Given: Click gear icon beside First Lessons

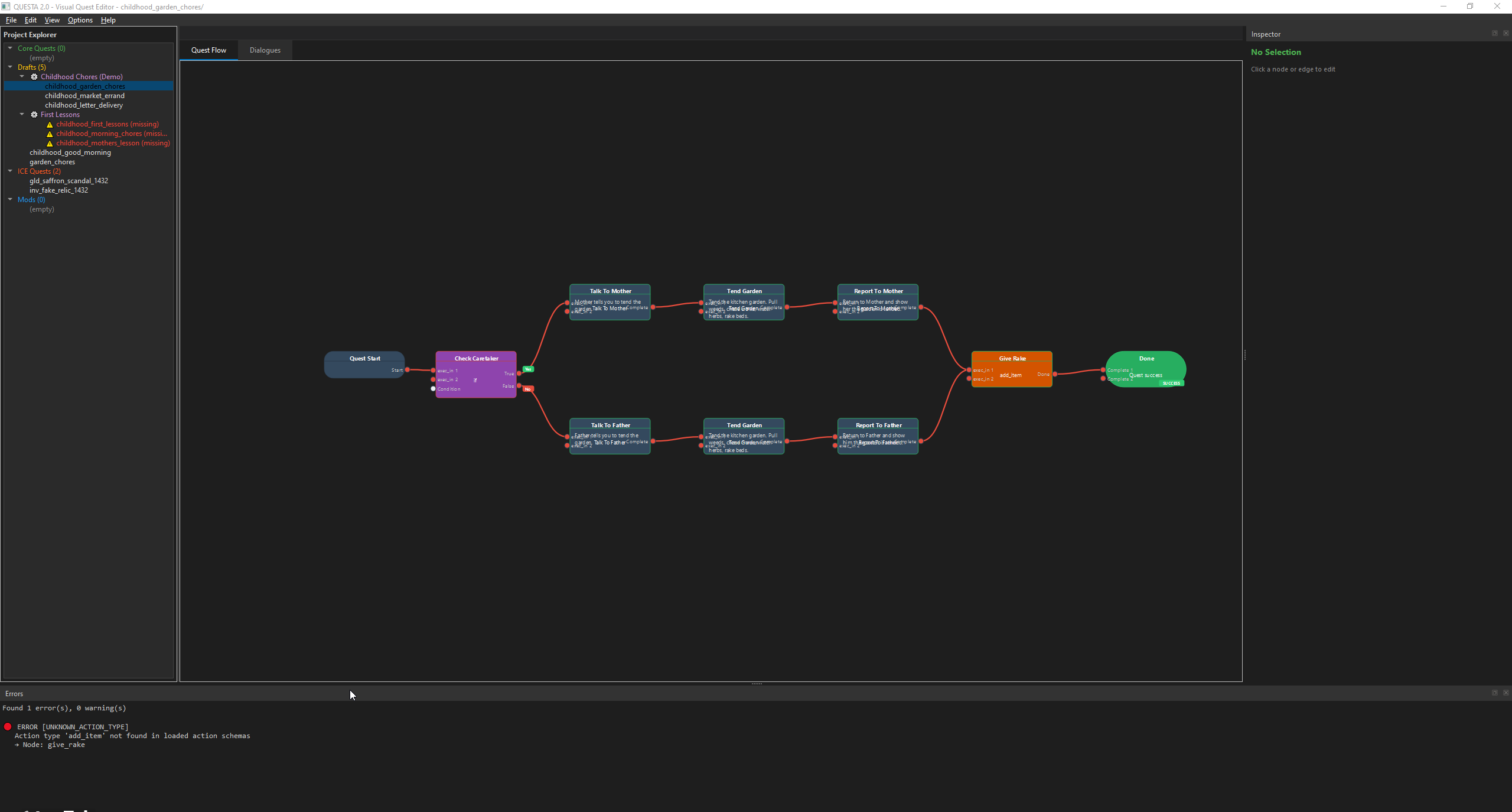Looking at the screenshot, I should (34, 115).
